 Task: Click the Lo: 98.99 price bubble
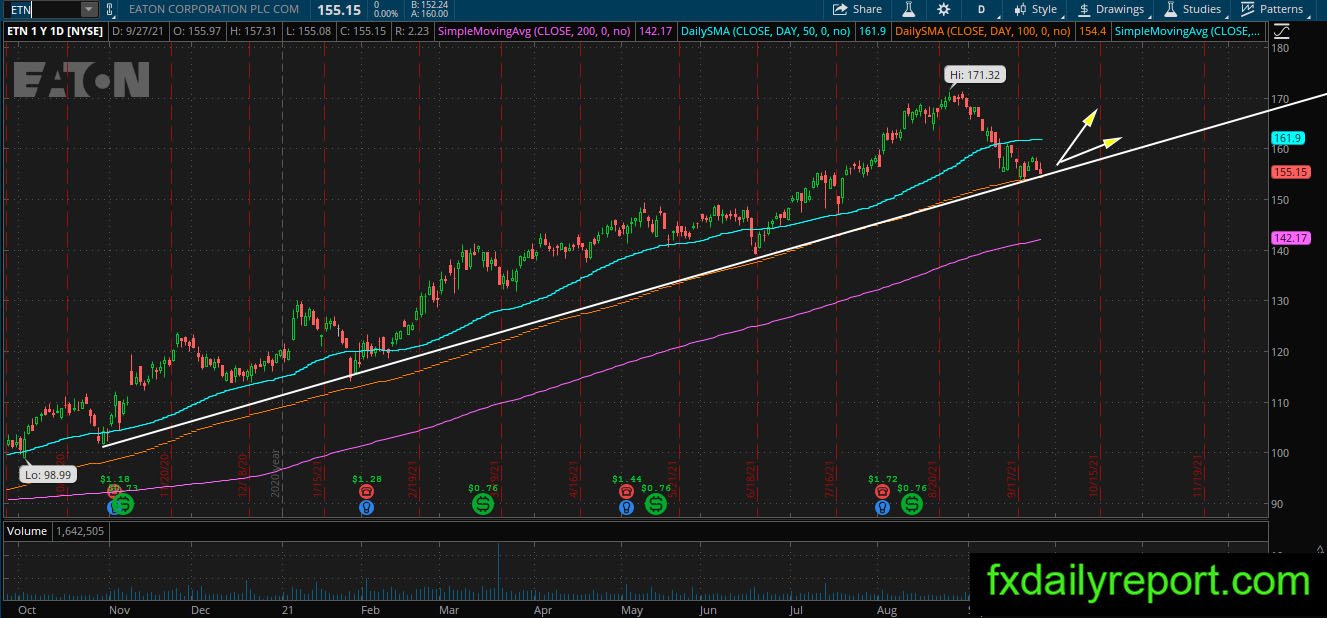pyautogui.click(x=46, y=475)
